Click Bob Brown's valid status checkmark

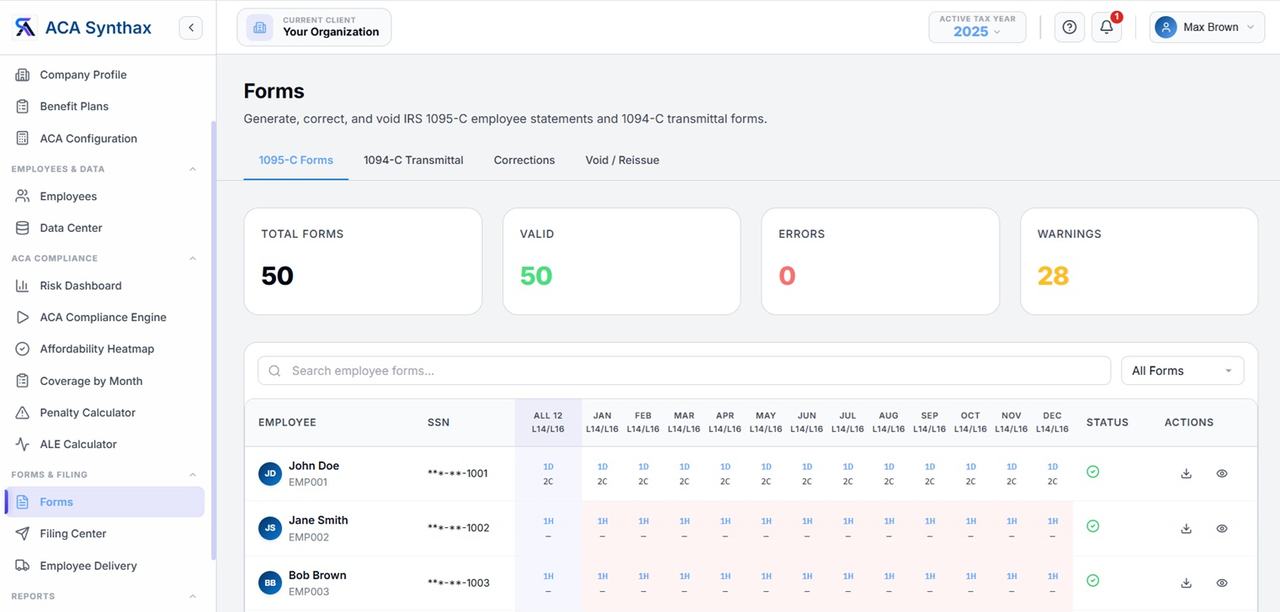pyautogui.click(x=1093, y=580)
